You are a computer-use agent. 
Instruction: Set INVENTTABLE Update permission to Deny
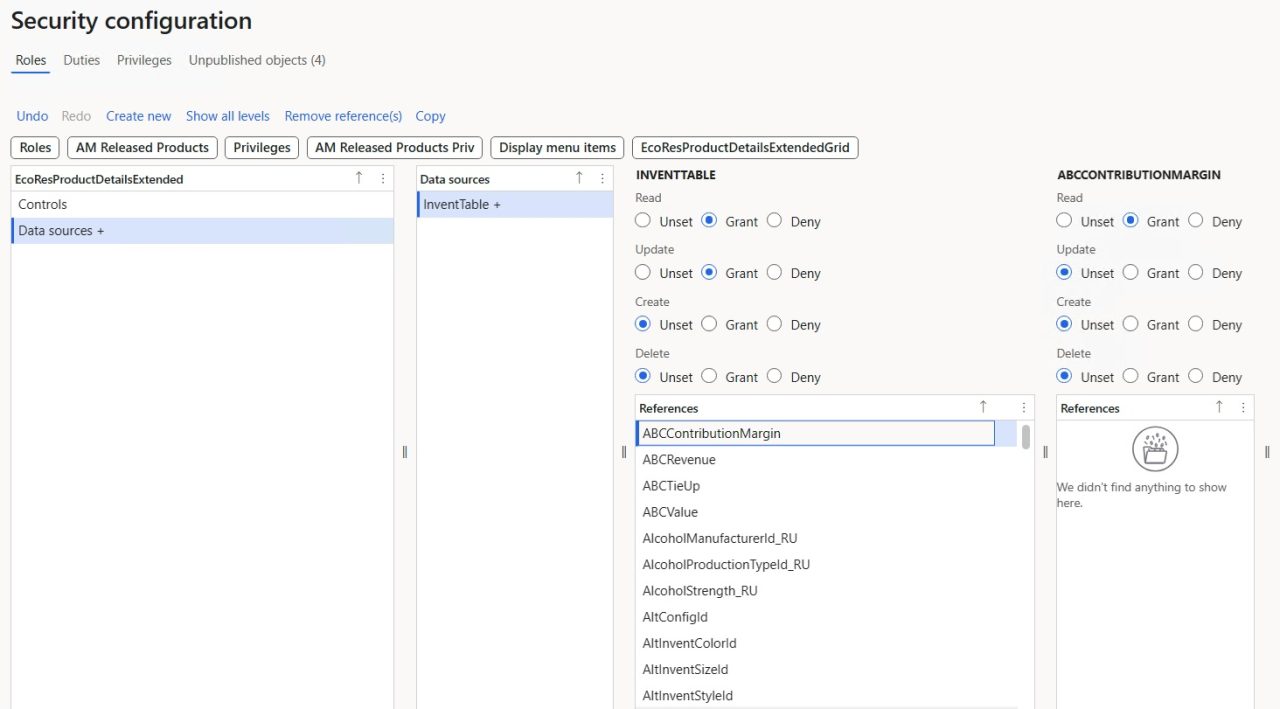click(x=774, y=272)
